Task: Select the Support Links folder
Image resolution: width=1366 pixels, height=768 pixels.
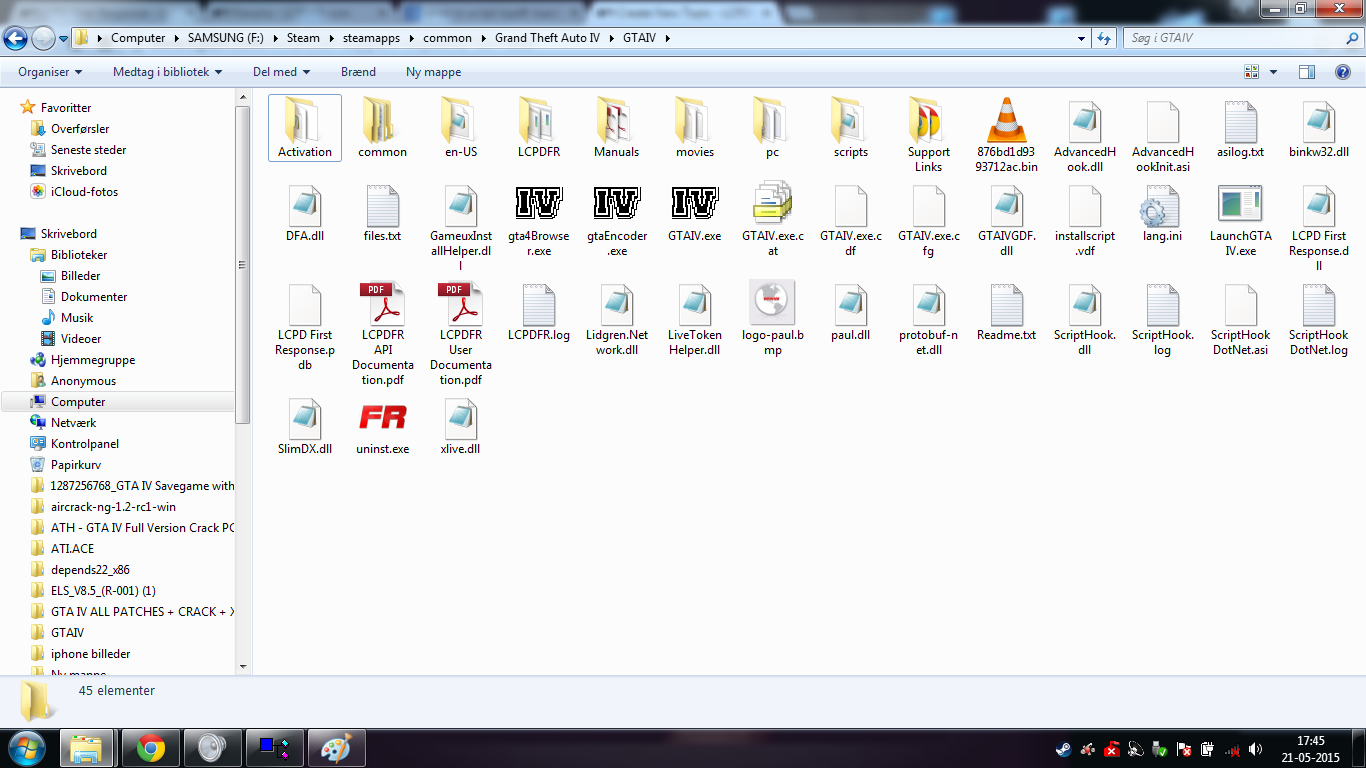Action: pos(929,135)
